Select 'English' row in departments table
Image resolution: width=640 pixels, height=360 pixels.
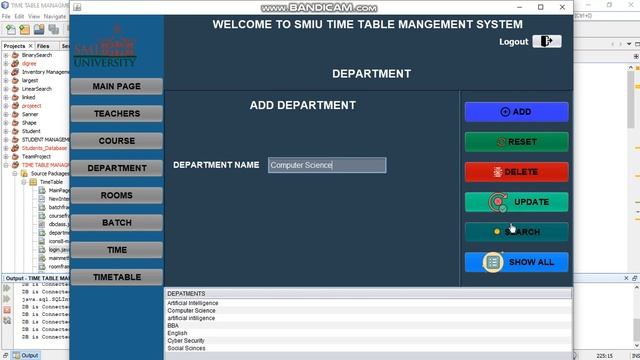coord(367,333)
